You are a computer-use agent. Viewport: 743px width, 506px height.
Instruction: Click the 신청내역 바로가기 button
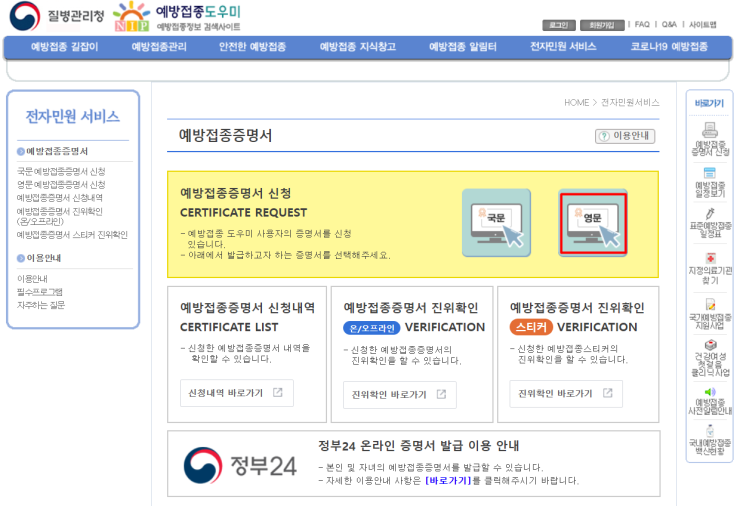236,393
